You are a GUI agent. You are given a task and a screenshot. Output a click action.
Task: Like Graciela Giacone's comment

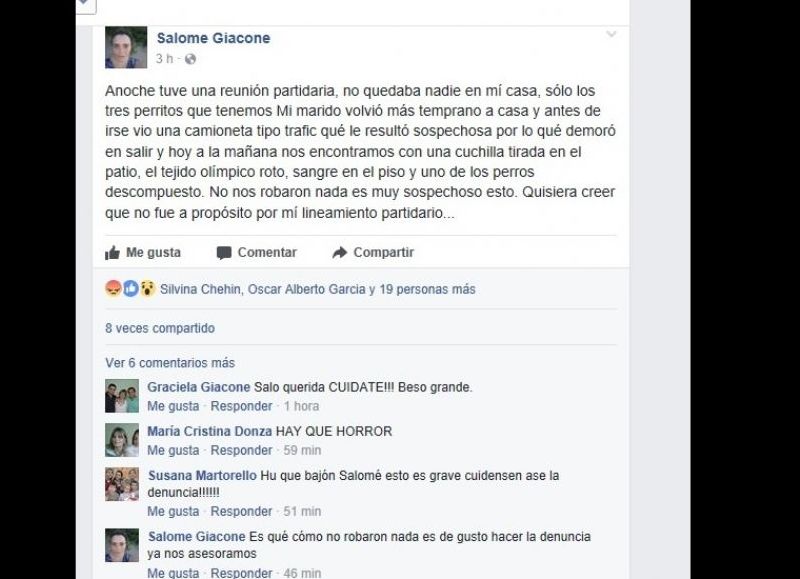pos(173,406)
